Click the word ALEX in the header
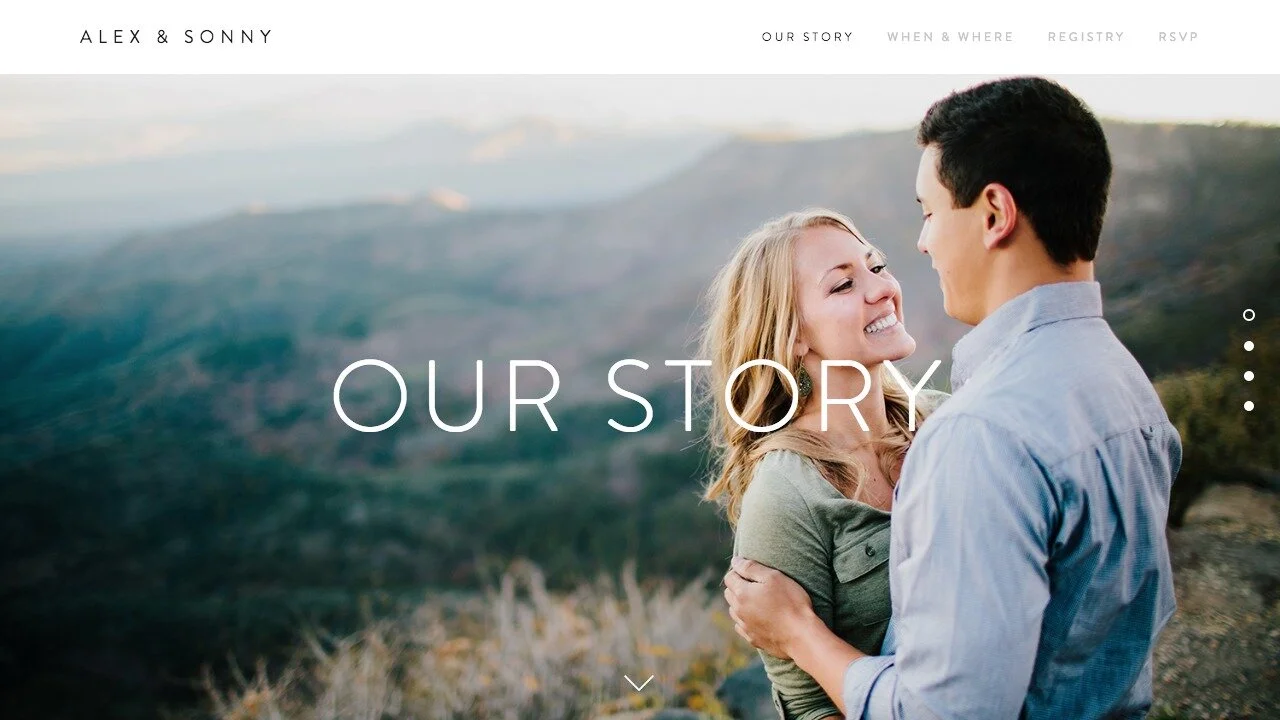 pos(111,37)
